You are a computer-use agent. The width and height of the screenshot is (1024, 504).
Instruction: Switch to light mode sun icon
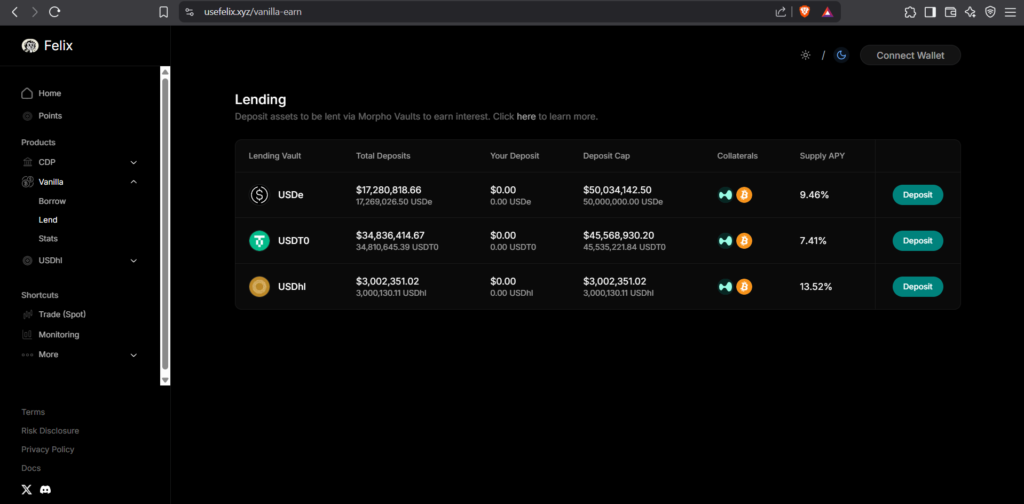(x=805, y=55)
